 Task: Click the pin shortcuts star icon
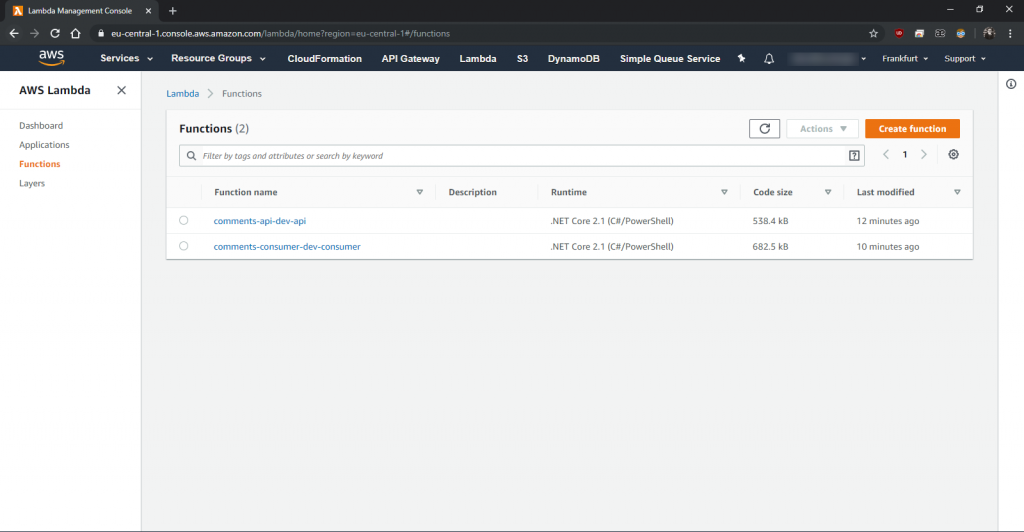741,58
